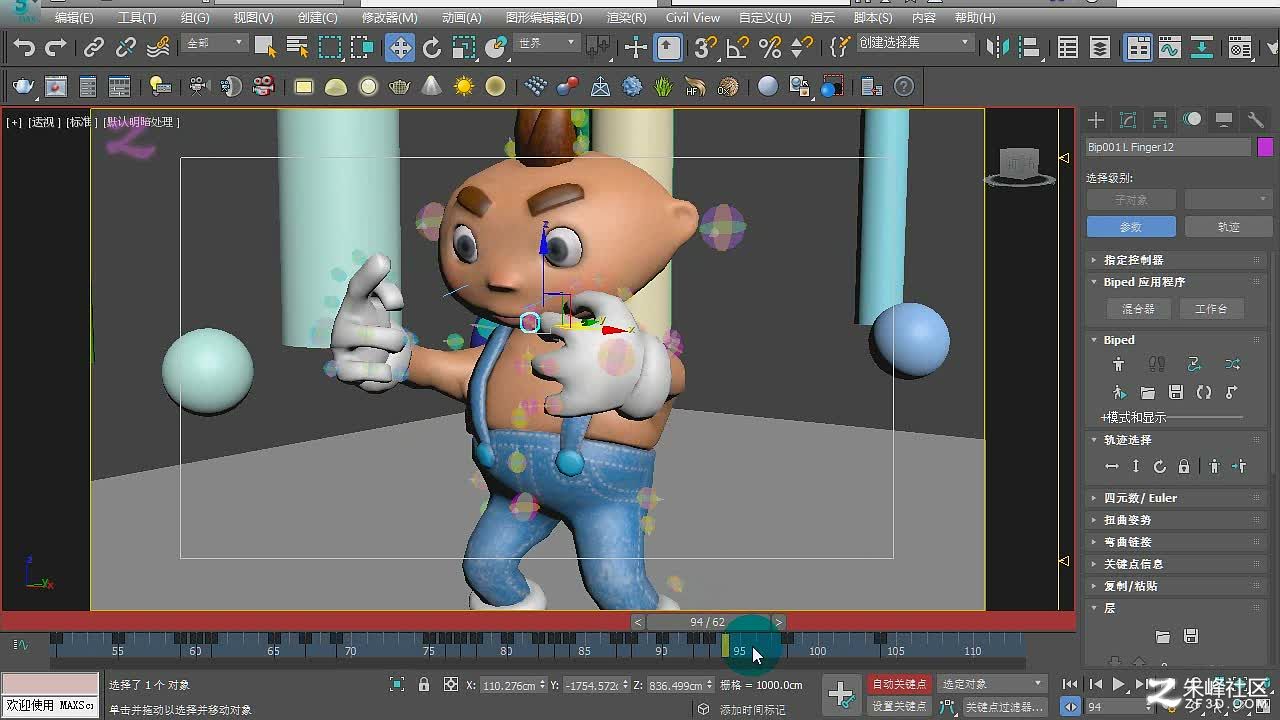Open the Curve Editor icon
The width and height of the screenshot is (1280, 720).
[1170, 47]
